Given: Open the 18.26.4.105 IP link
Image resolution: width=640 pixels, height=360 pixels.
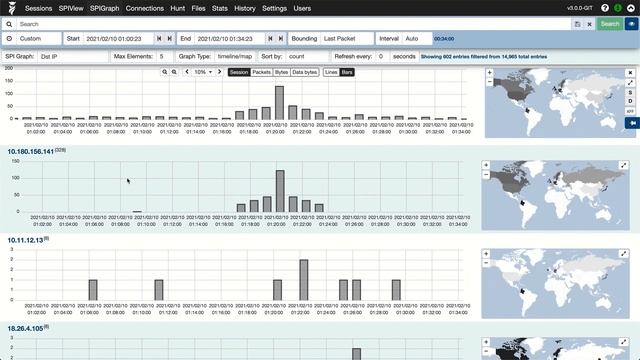Looking at the screenshot, I should 25,329.
